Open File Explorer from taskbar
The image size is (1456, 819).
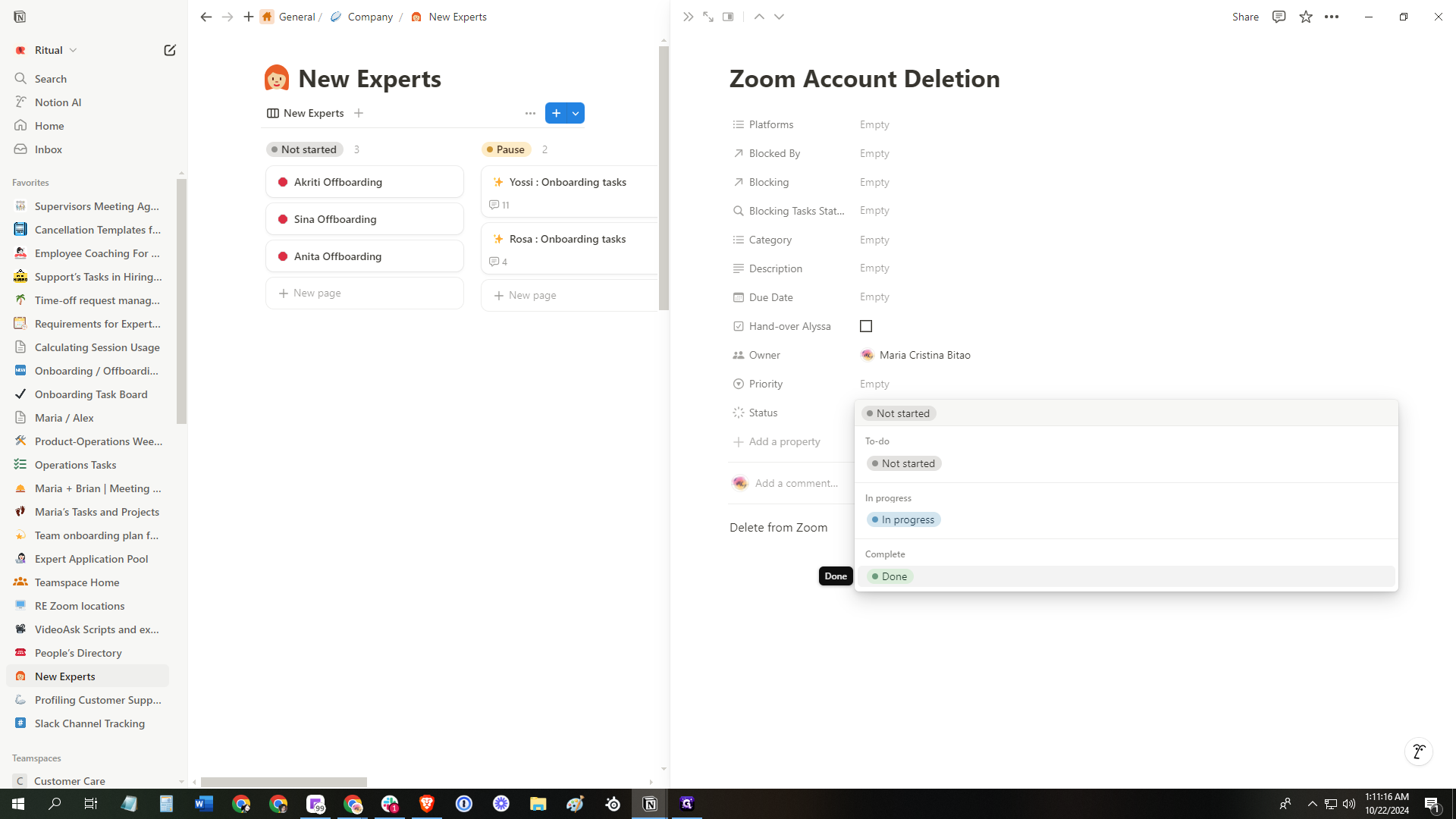click(538, 804)
